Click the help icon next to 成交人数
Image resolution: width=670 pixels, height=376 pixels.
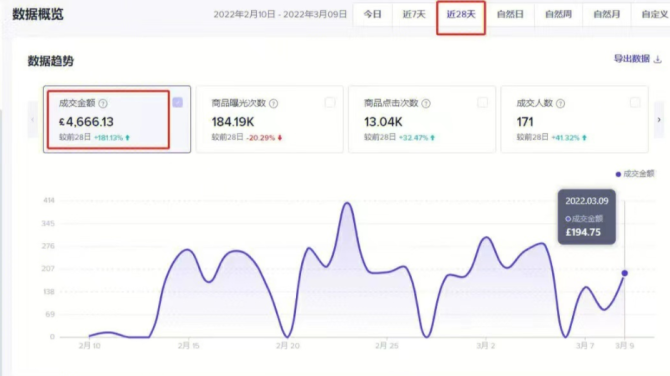561,103
